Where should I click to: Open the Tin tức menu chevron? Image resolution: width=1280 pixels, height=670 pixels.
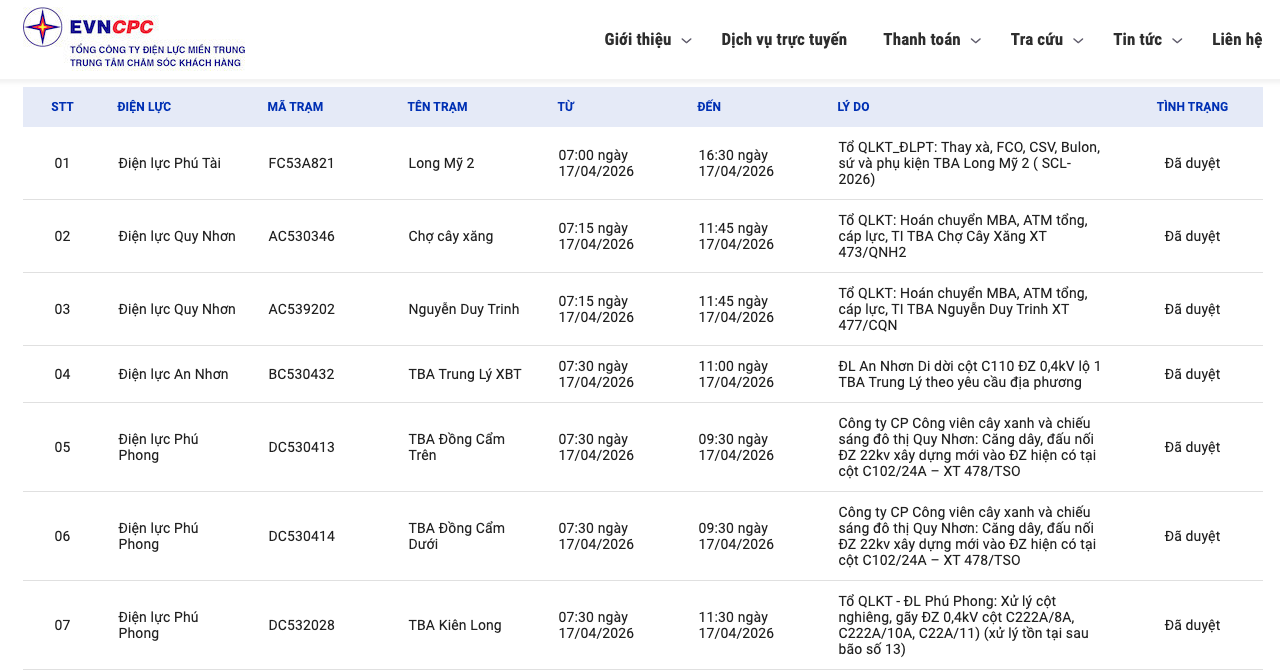(x=1177, y=41)
